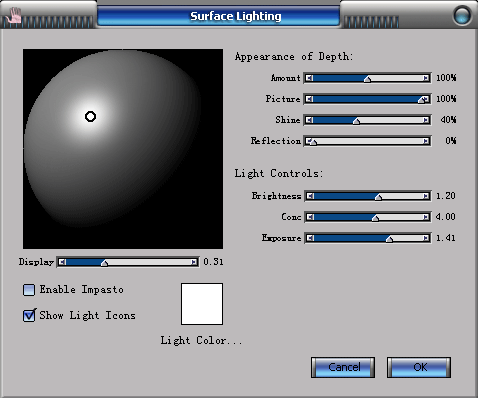Click the Shine slider's right arrow
Viewport: 478px width, 398px height.
click(x=426, y=120)
